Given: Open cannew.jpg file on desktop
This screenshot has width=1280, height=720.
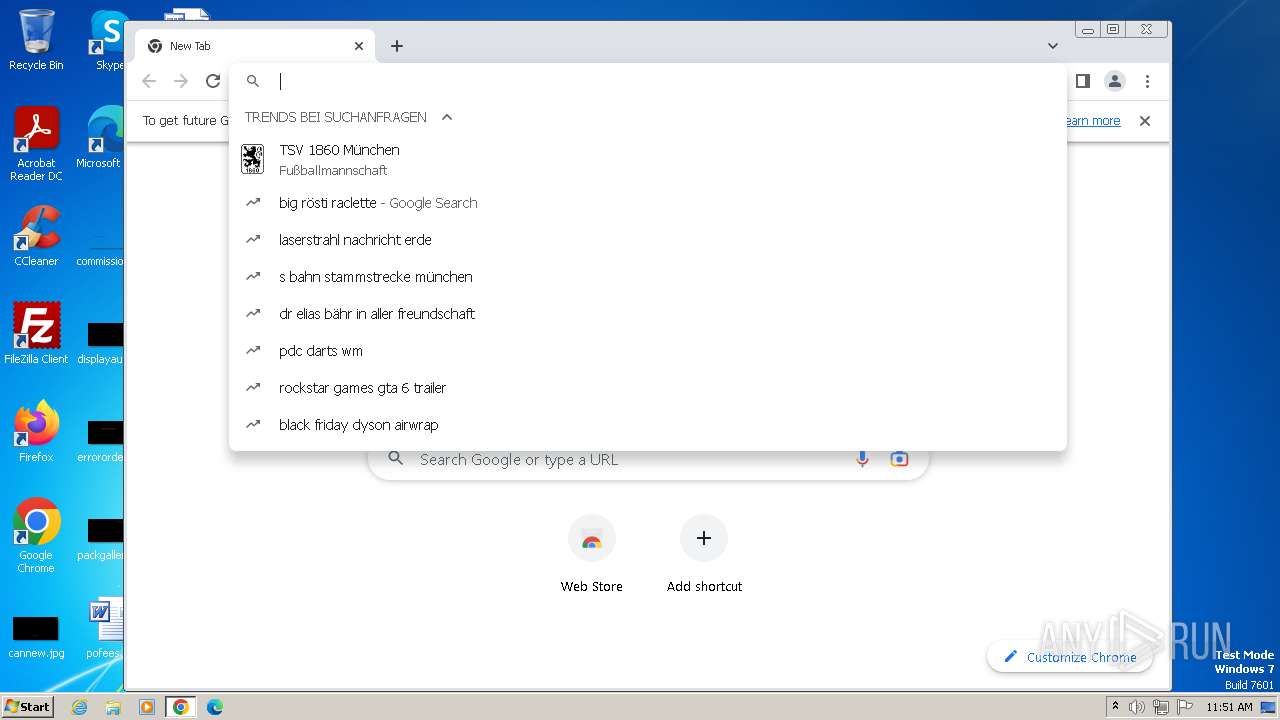Looking at the screenshot, I should (x=36, y=637).
